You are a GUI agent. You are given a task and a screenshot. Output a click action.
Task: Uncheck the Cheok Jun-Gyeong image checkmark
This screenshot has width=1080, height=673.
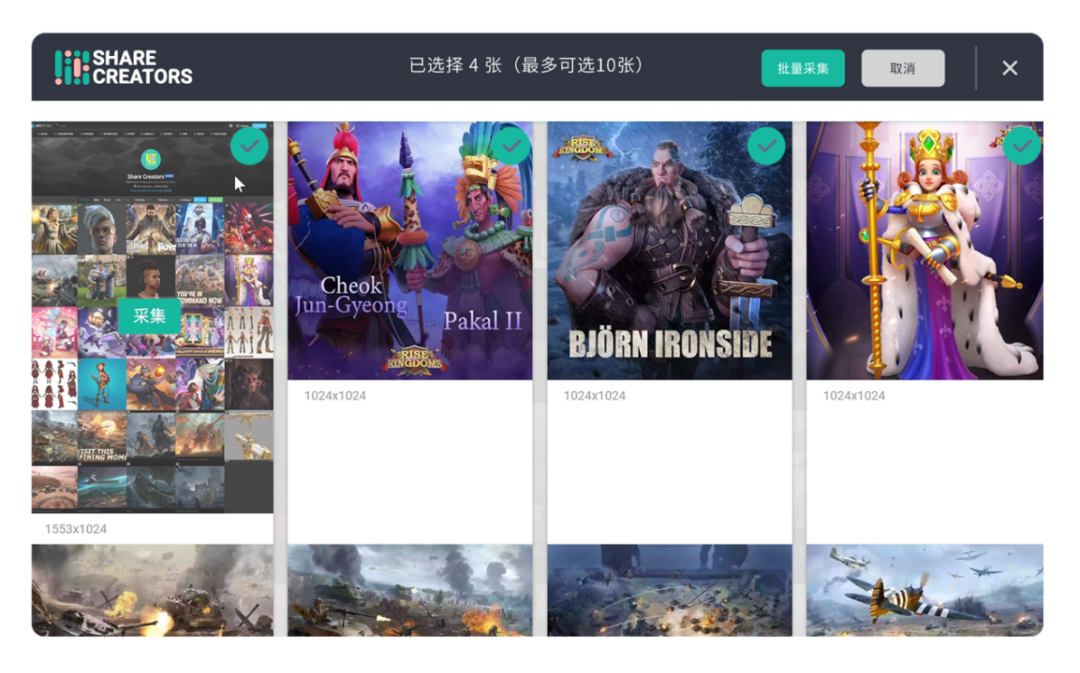511,146
